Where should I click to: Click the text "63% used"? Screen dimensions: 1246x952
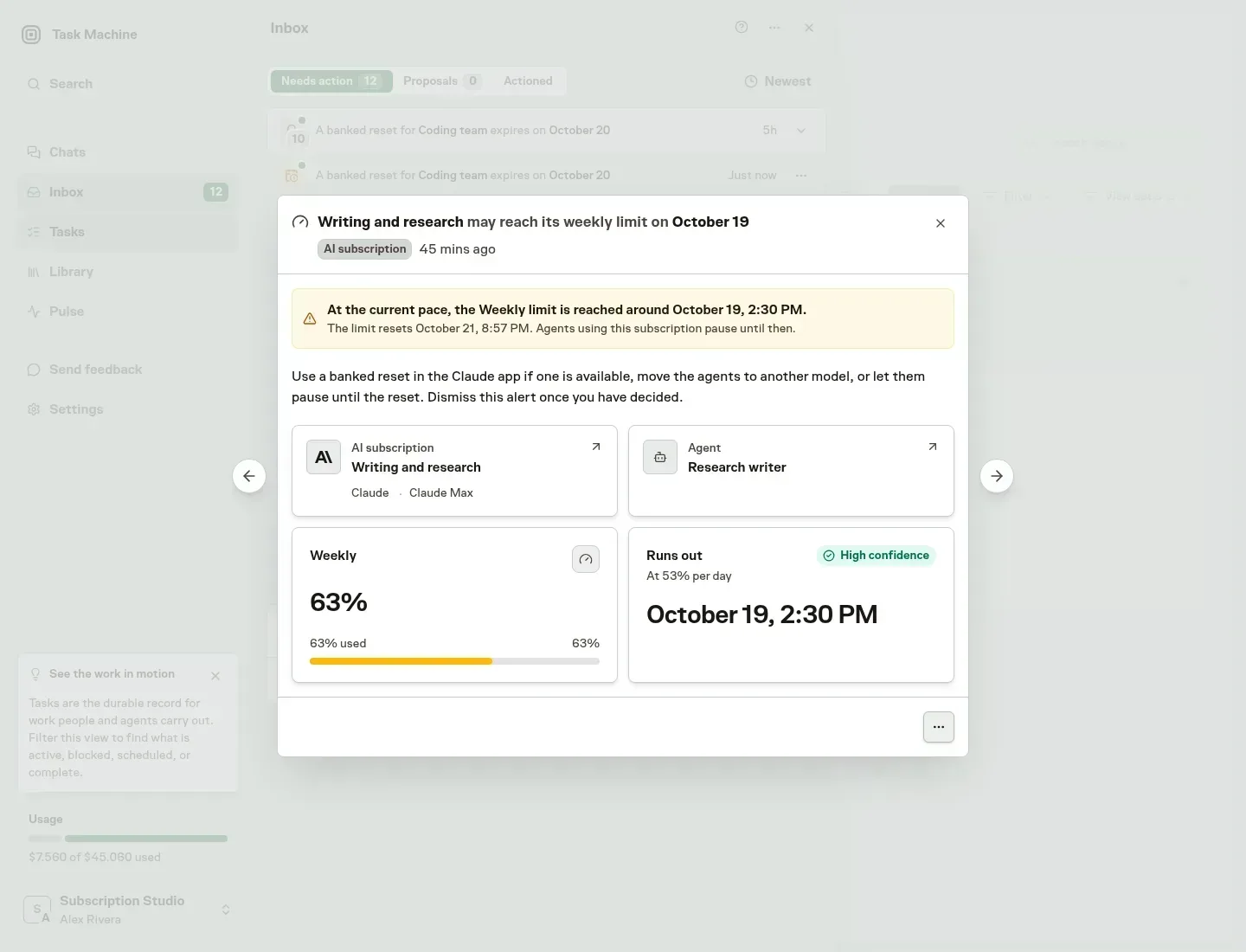click(337, 644)
